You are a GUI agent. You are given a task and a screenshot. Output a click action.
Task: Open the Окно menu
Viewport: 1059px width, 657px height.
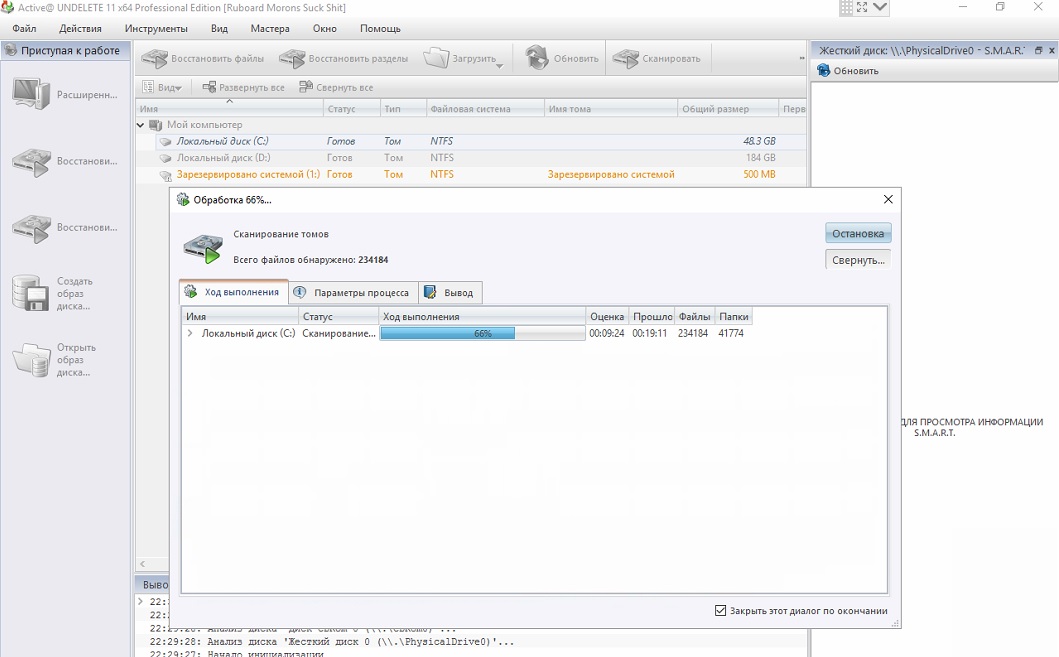coord(325,28)
